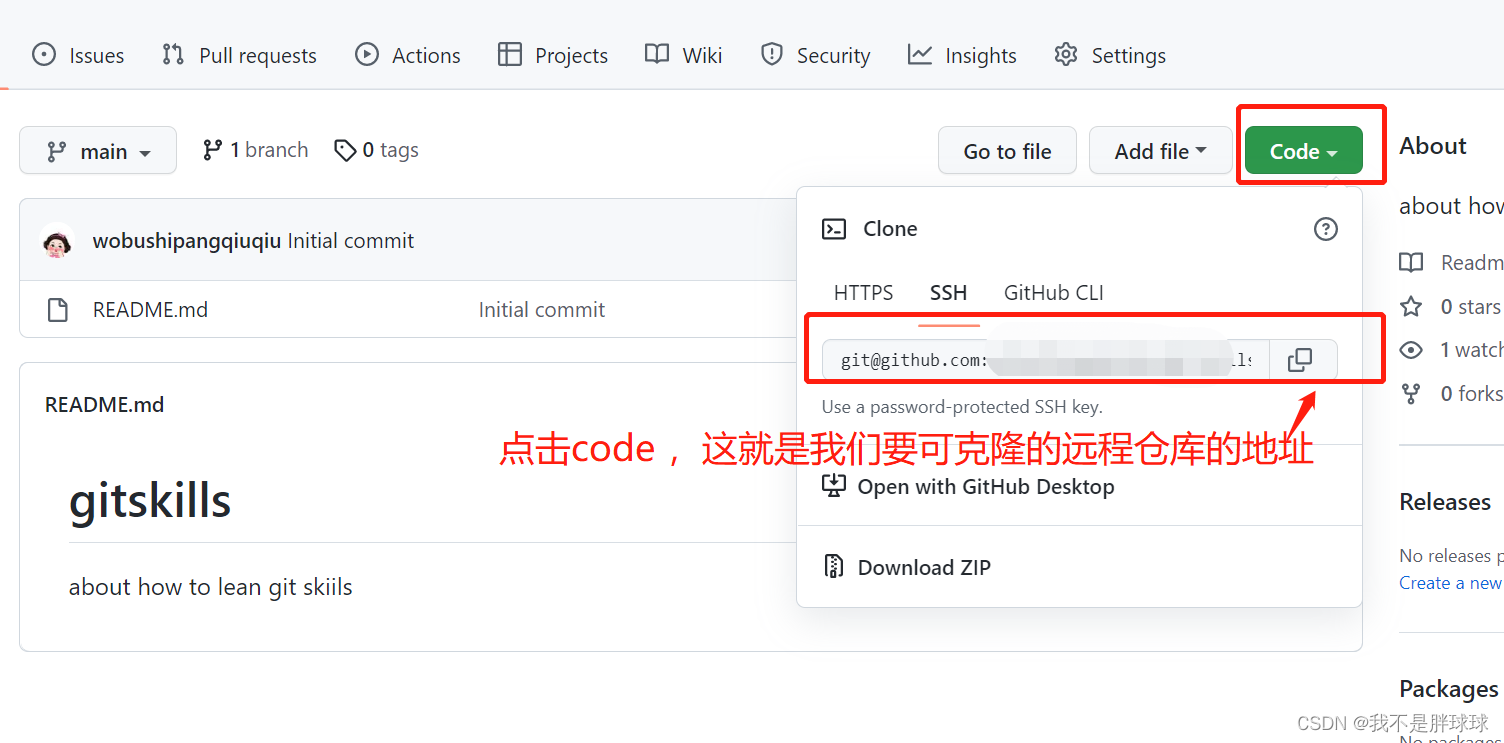Click Create a new release link
1504x743 pixels.
(1451, 583)
